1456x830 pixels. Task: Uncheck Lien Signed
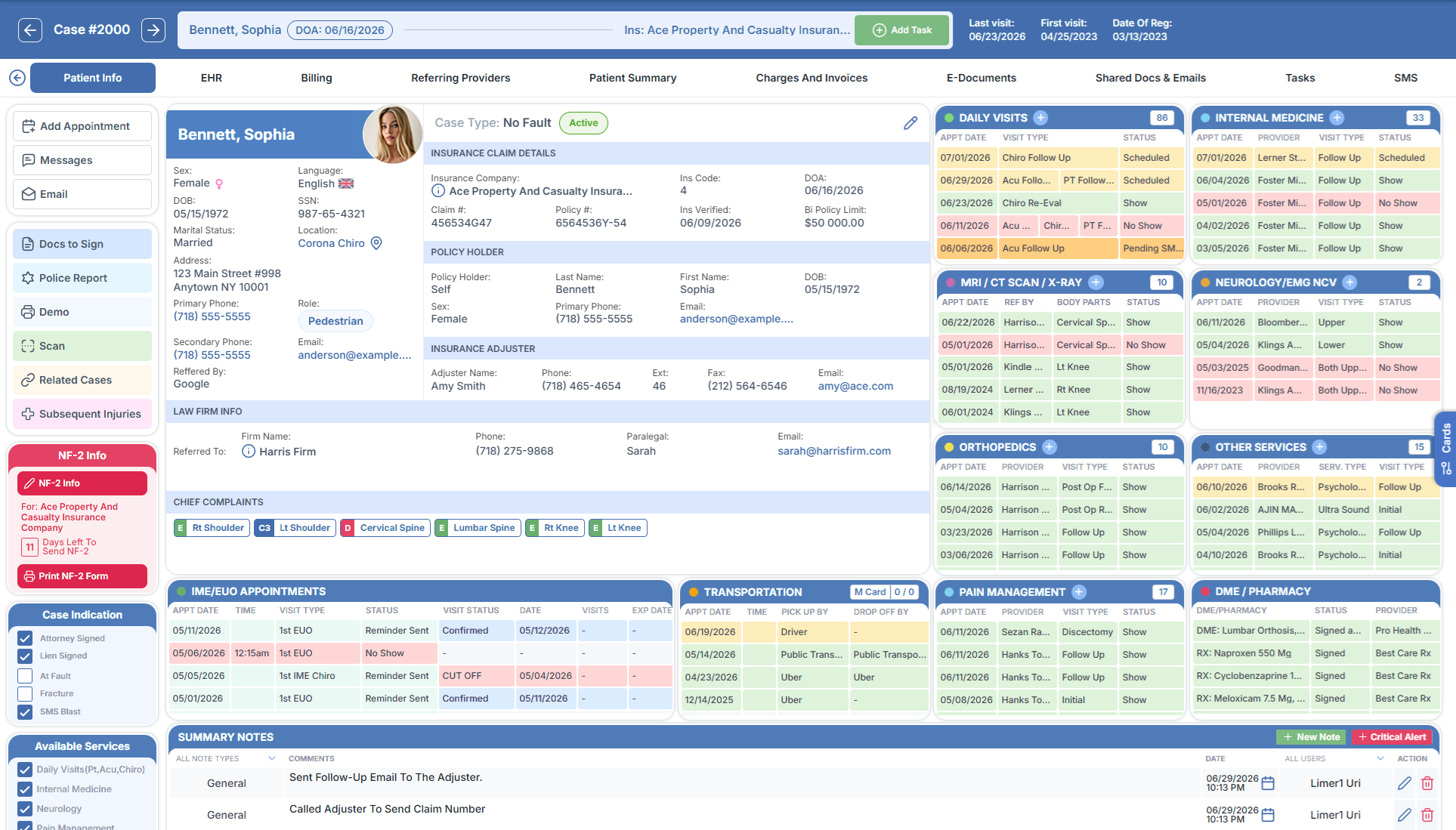tap(25, 656)
